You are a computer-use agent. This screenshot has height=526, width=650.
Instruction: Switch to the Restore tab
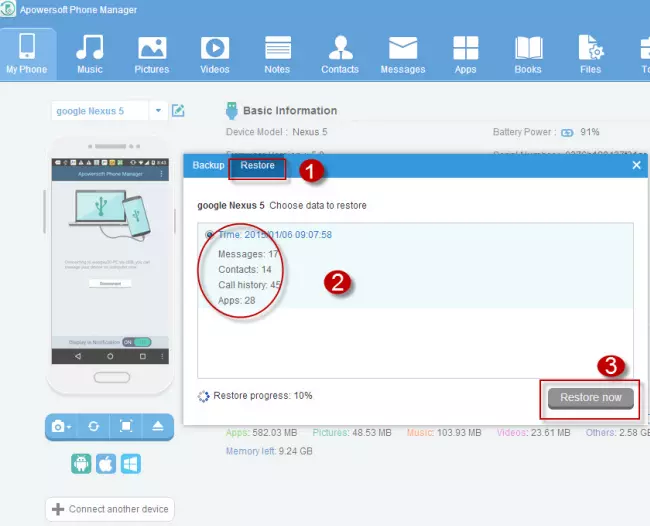tap(257, 165)
